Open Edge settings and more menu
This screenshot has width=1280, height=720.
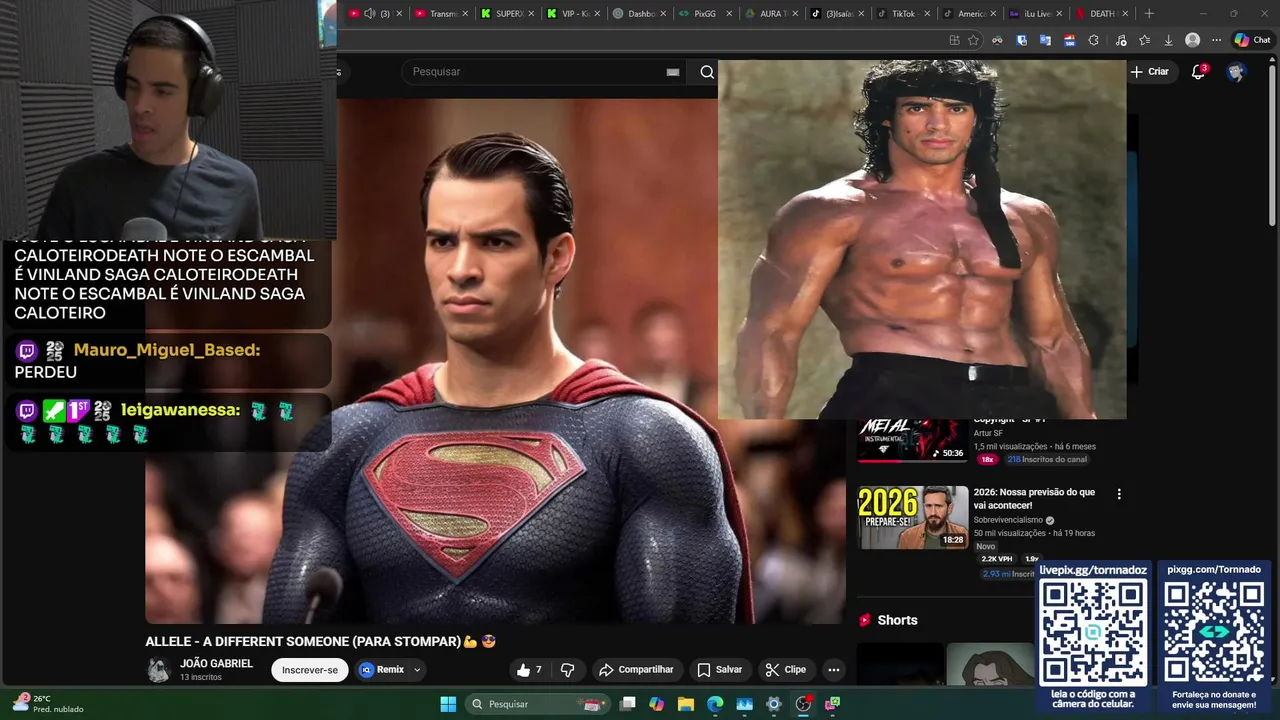[x=1216, y=40]
